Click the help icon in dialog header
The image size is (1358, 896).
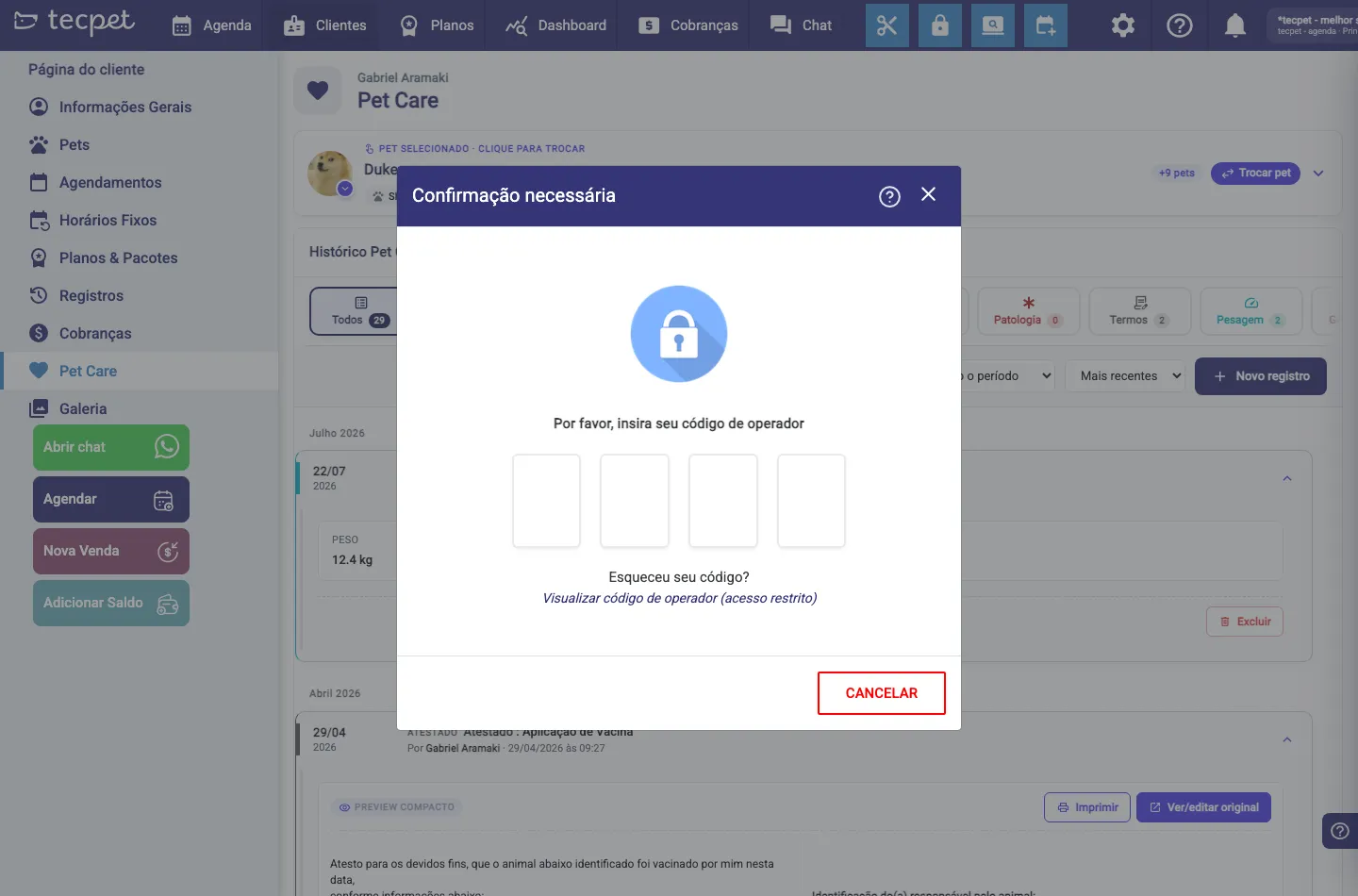889,196
